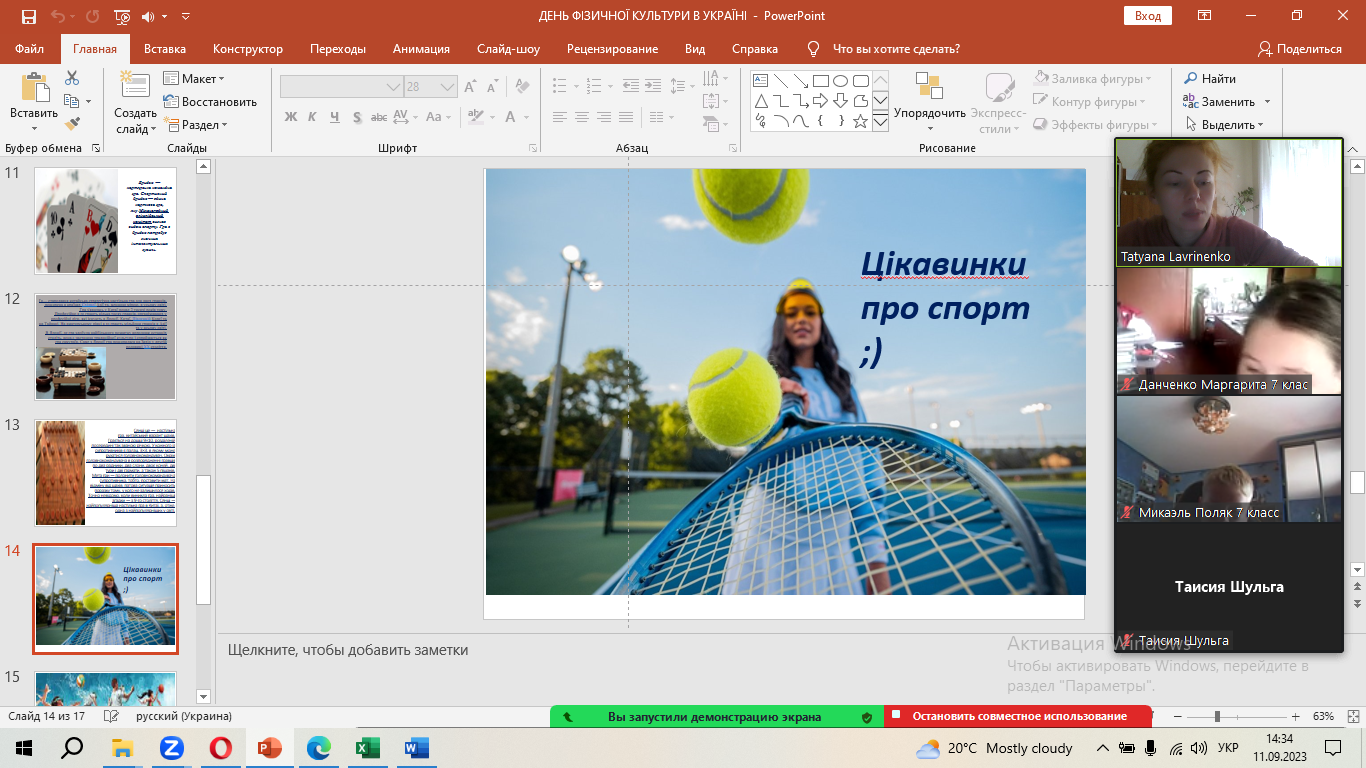Pick the oval shape in shapes gallery
Image resolution: width=1366 pixels, height=768 pixels.
pos(840,81)
